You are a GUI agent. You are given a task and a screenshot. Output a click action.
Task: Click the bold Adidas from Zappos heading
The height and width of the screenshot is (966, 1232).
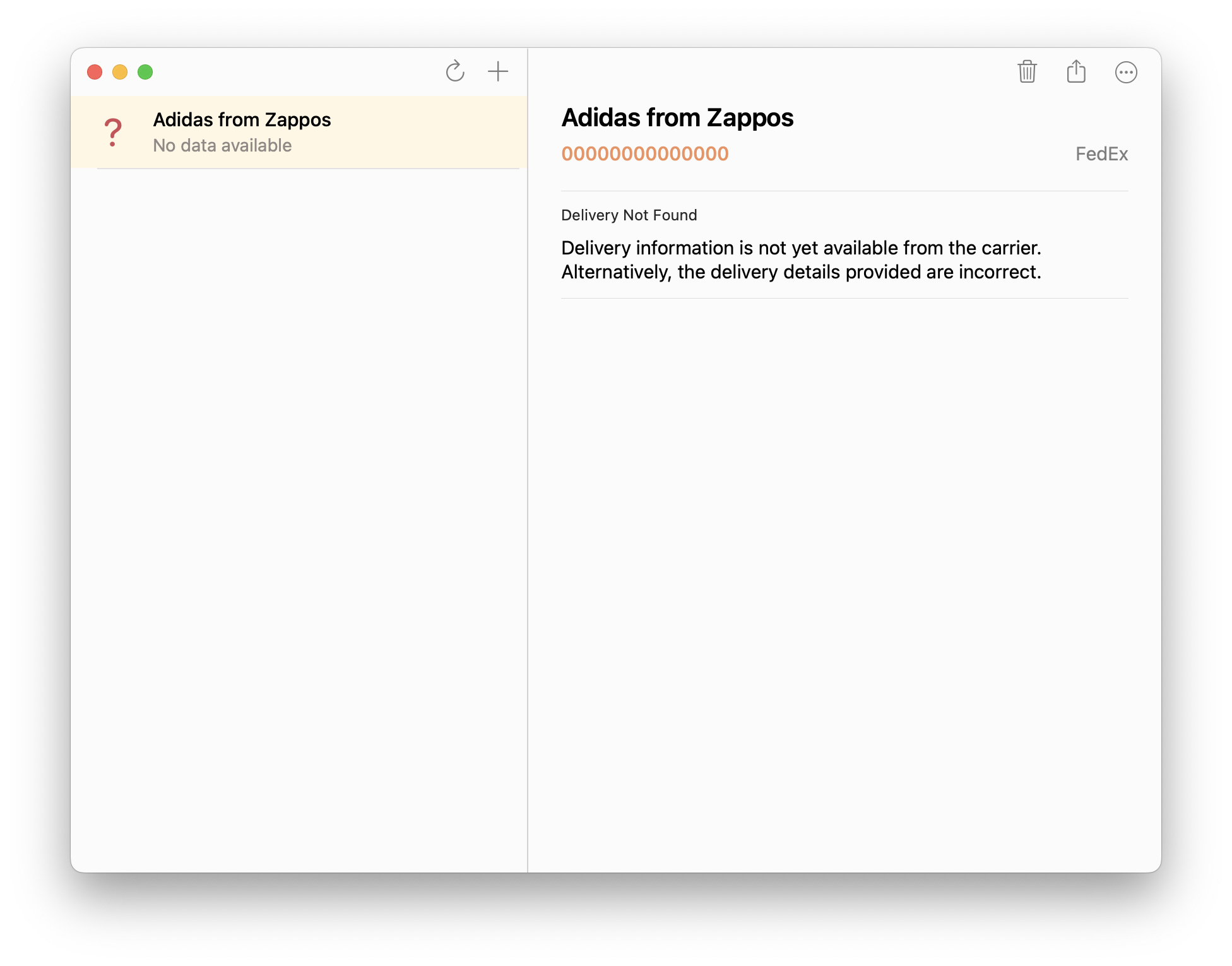point(677,118)
